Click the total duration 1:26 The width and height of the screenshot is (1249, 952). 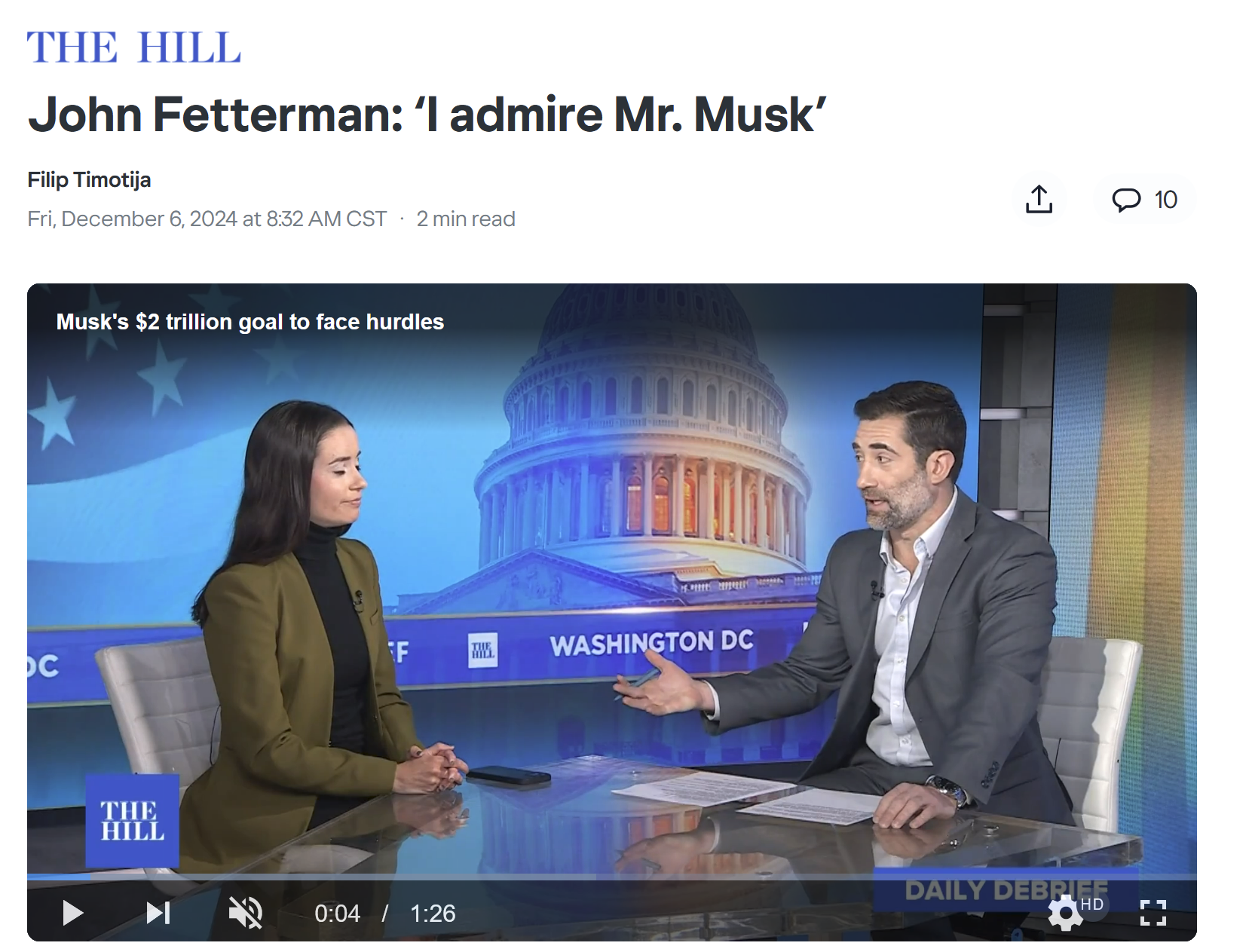(x=433, y=914)
